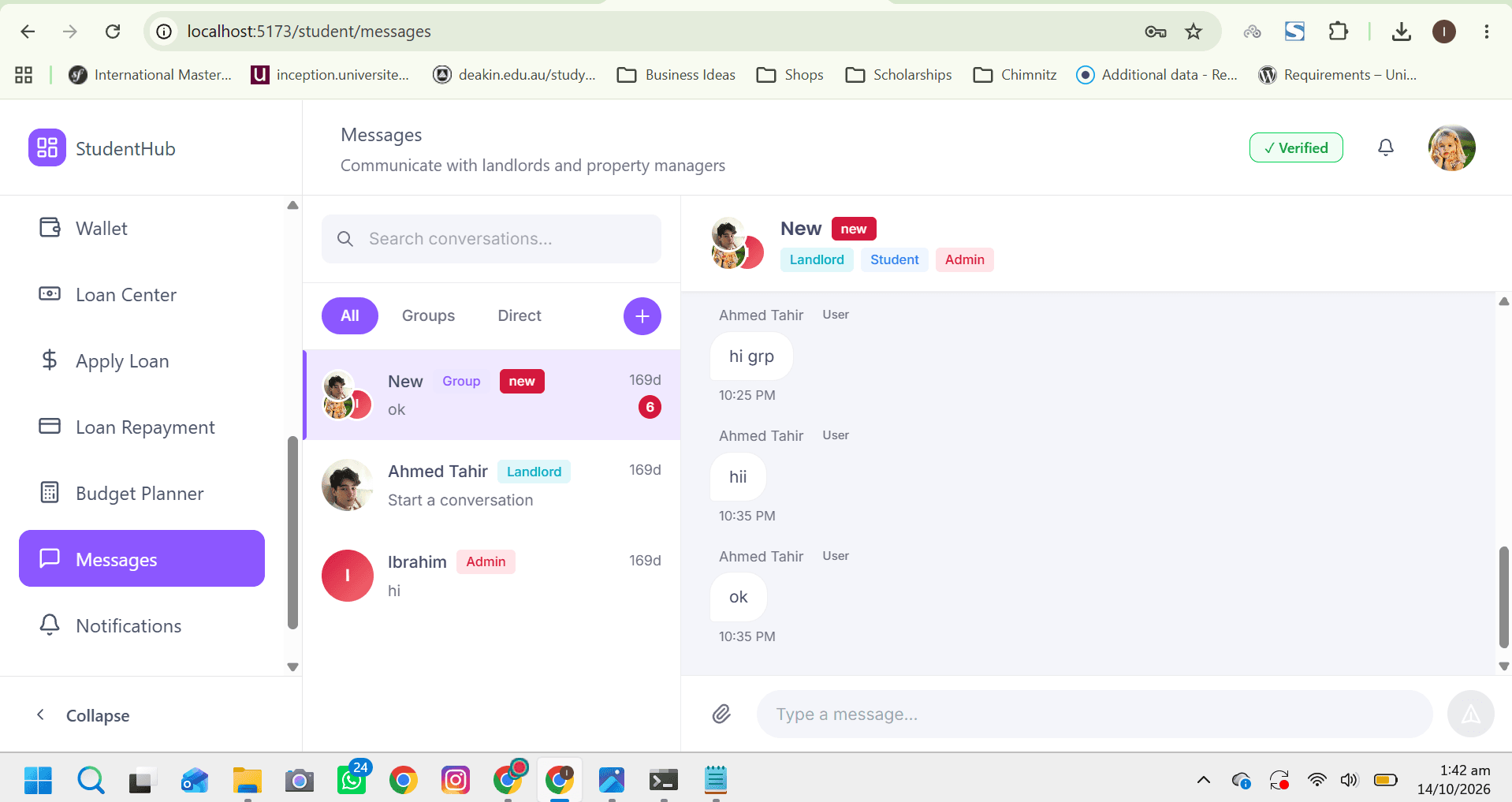Click the Student tag in chat header
Image resolution: width=1512 pixels, height=802 pixels.
click(894, 259)
